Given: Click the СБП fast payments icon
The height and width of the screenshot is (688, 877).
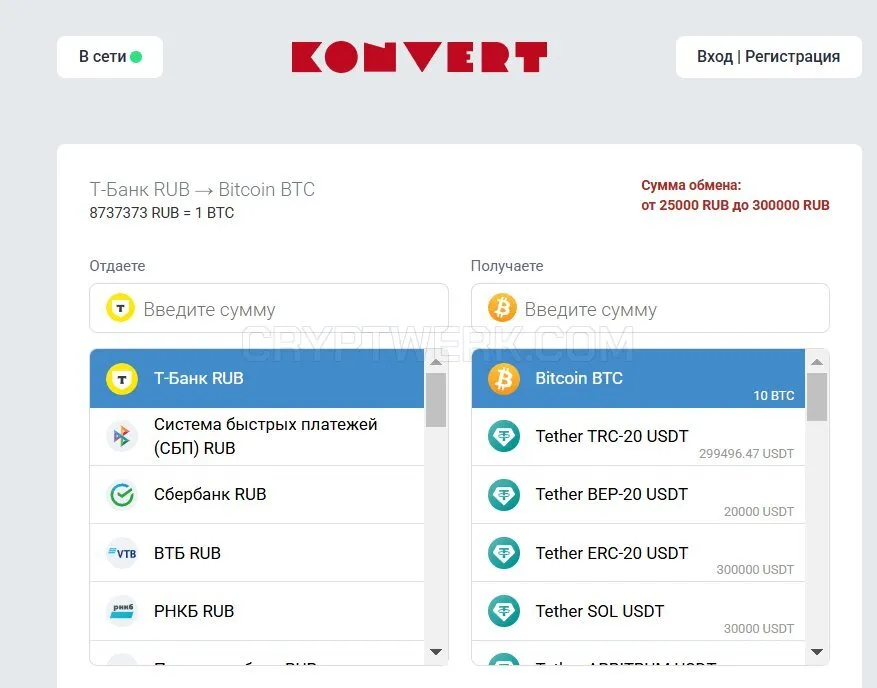Looking at the screenshot, I should pos(122,436).
